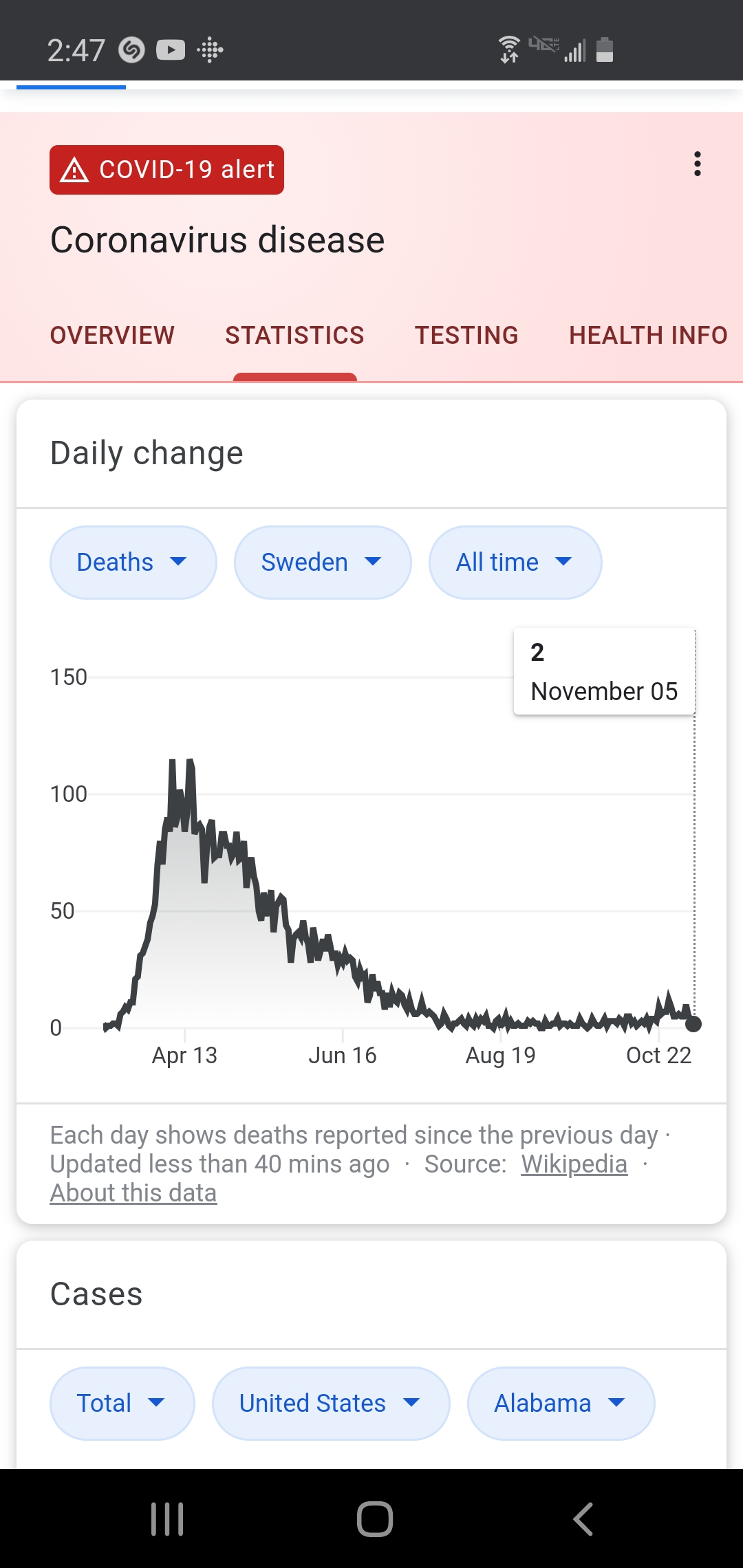Open the HEALTH INFO tab
Viewport: 743px width, 1568px height.
point(648,336)
